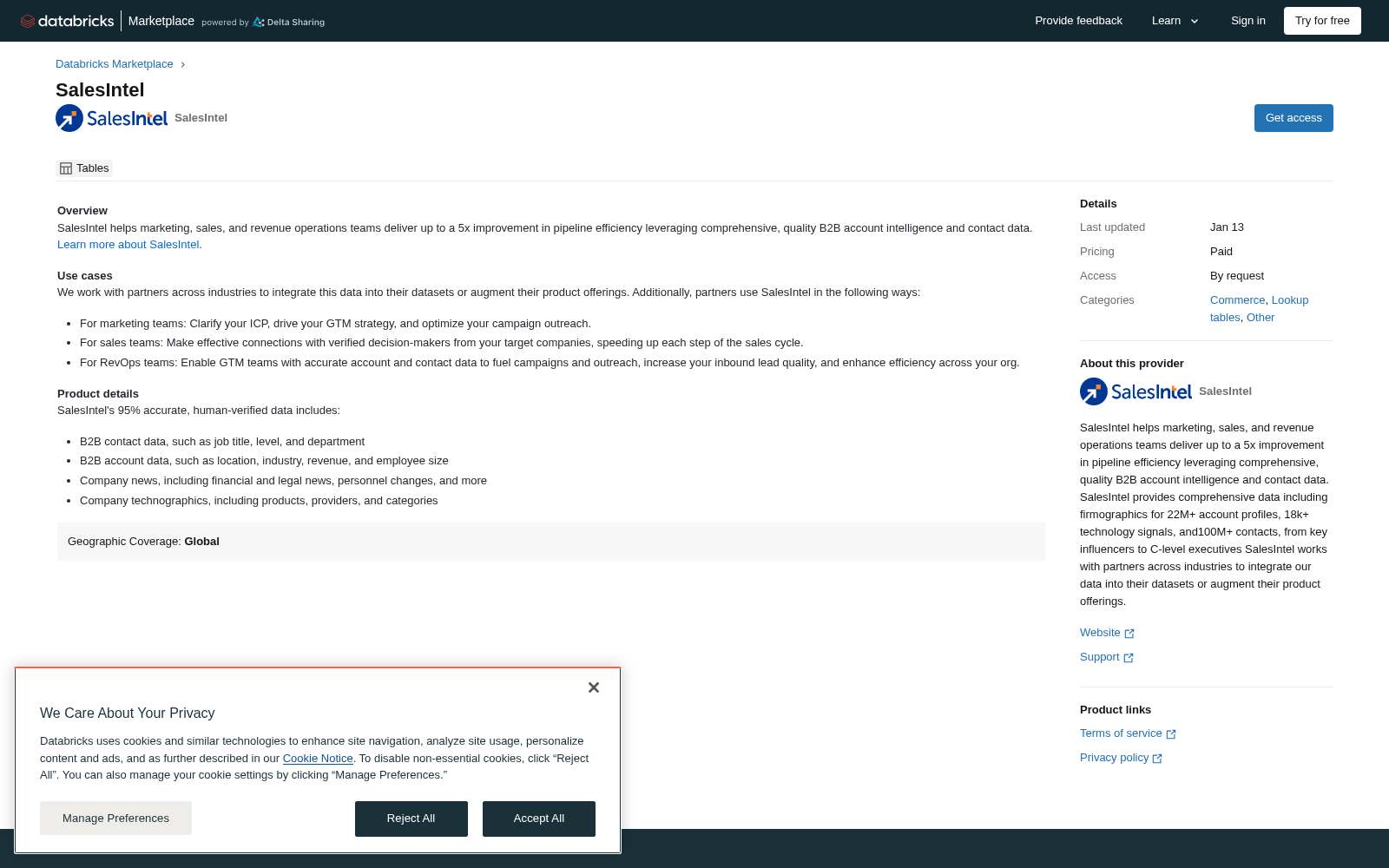Click the Access value By request

point(1237,276)
